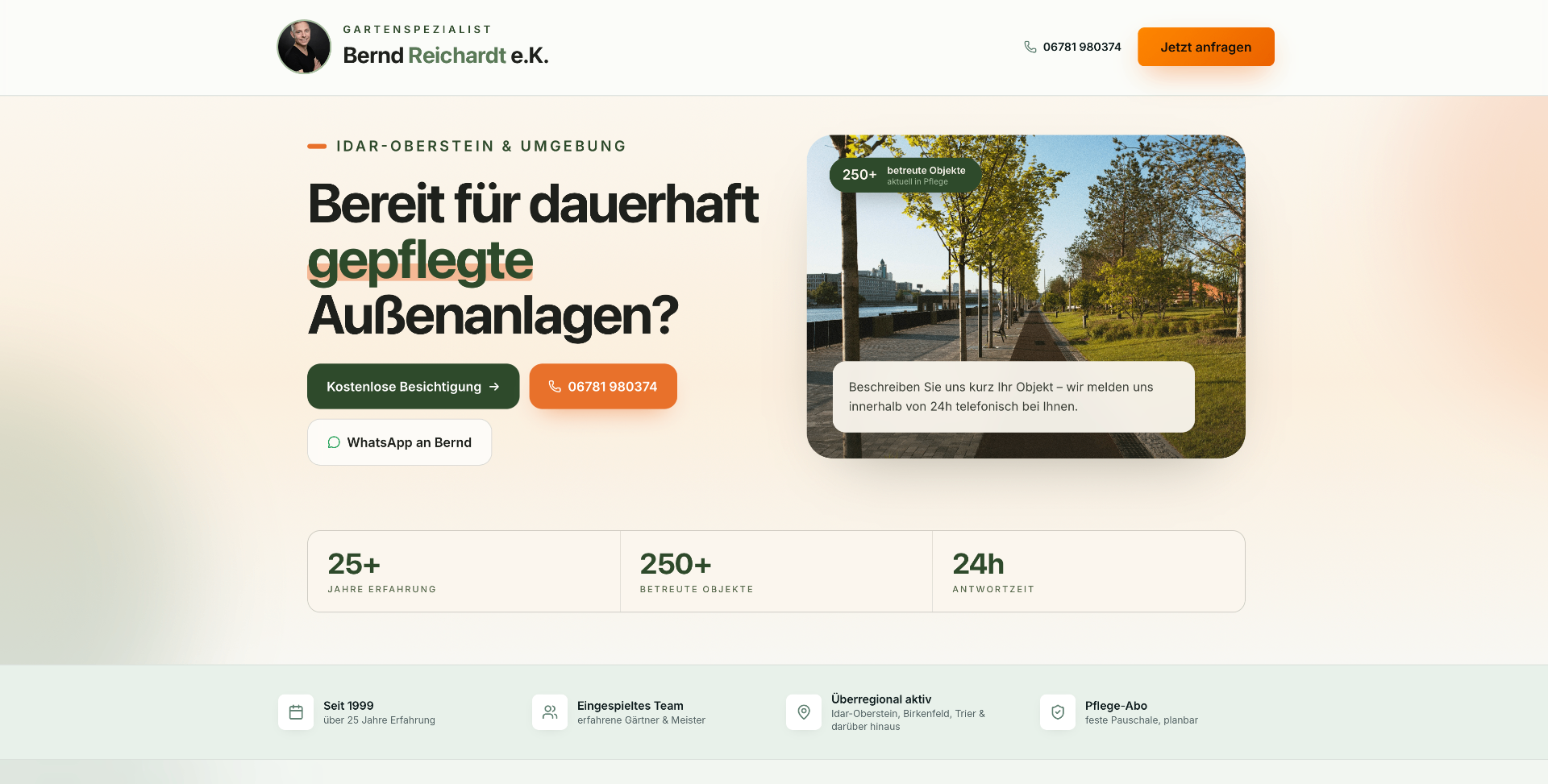Click the Bernd Reichardt e.K. brand name
Viewport: 1548px width, 784px height.
pos(446,56)
